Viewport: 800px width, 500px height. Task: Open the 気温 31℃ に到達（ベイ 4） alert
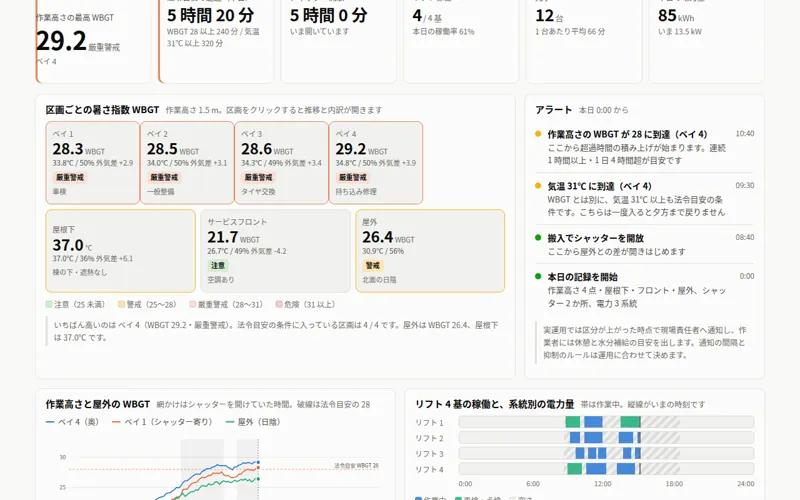tap(644, 199)
